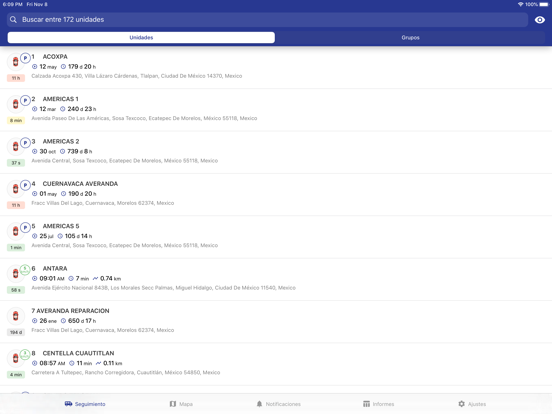The image size is (552, 414).
Task: Select the ANTARA unit name
Action: [55, 268]
